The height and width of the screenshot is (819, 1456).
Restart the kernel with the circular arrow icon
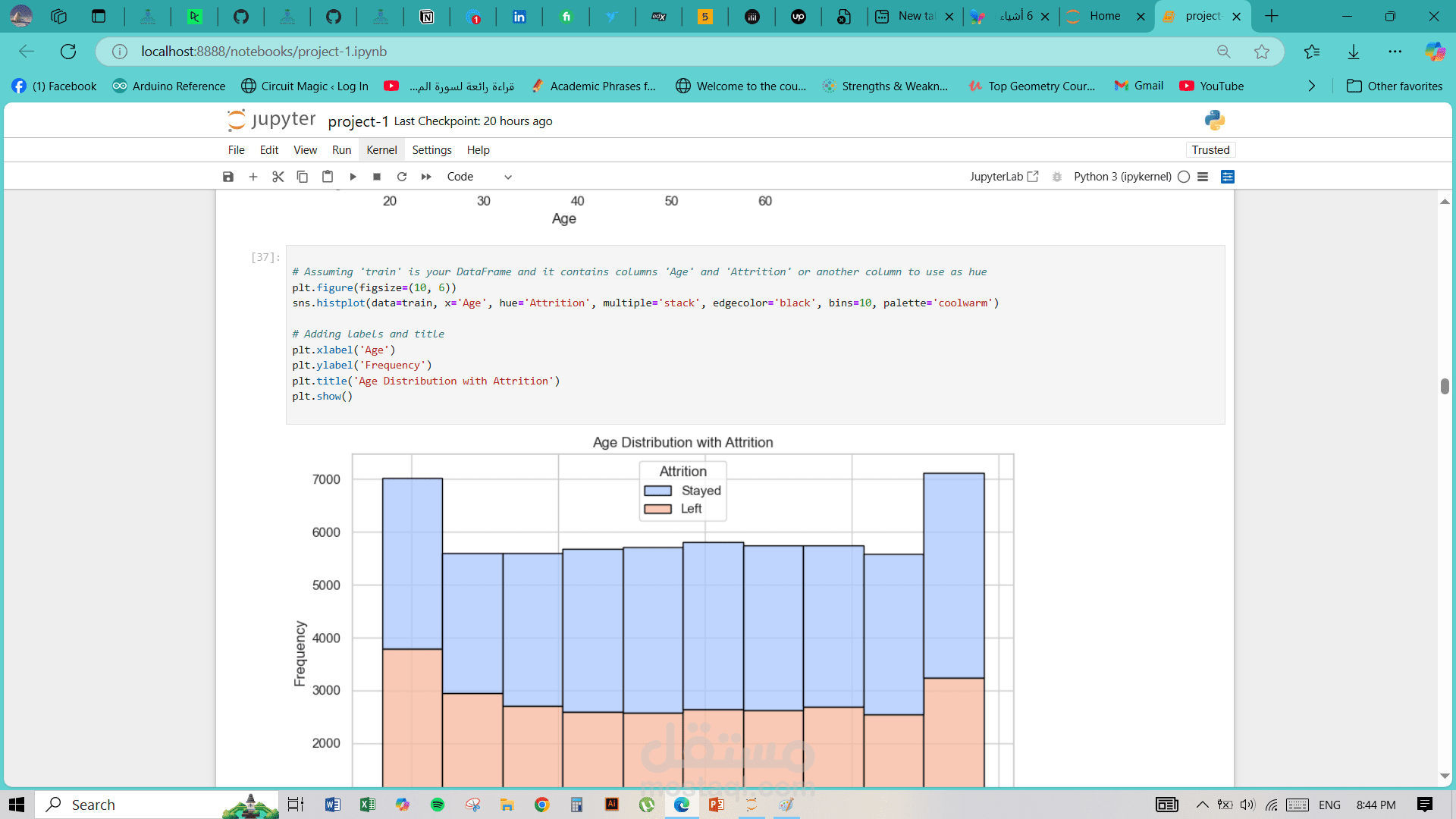(402, 177)
